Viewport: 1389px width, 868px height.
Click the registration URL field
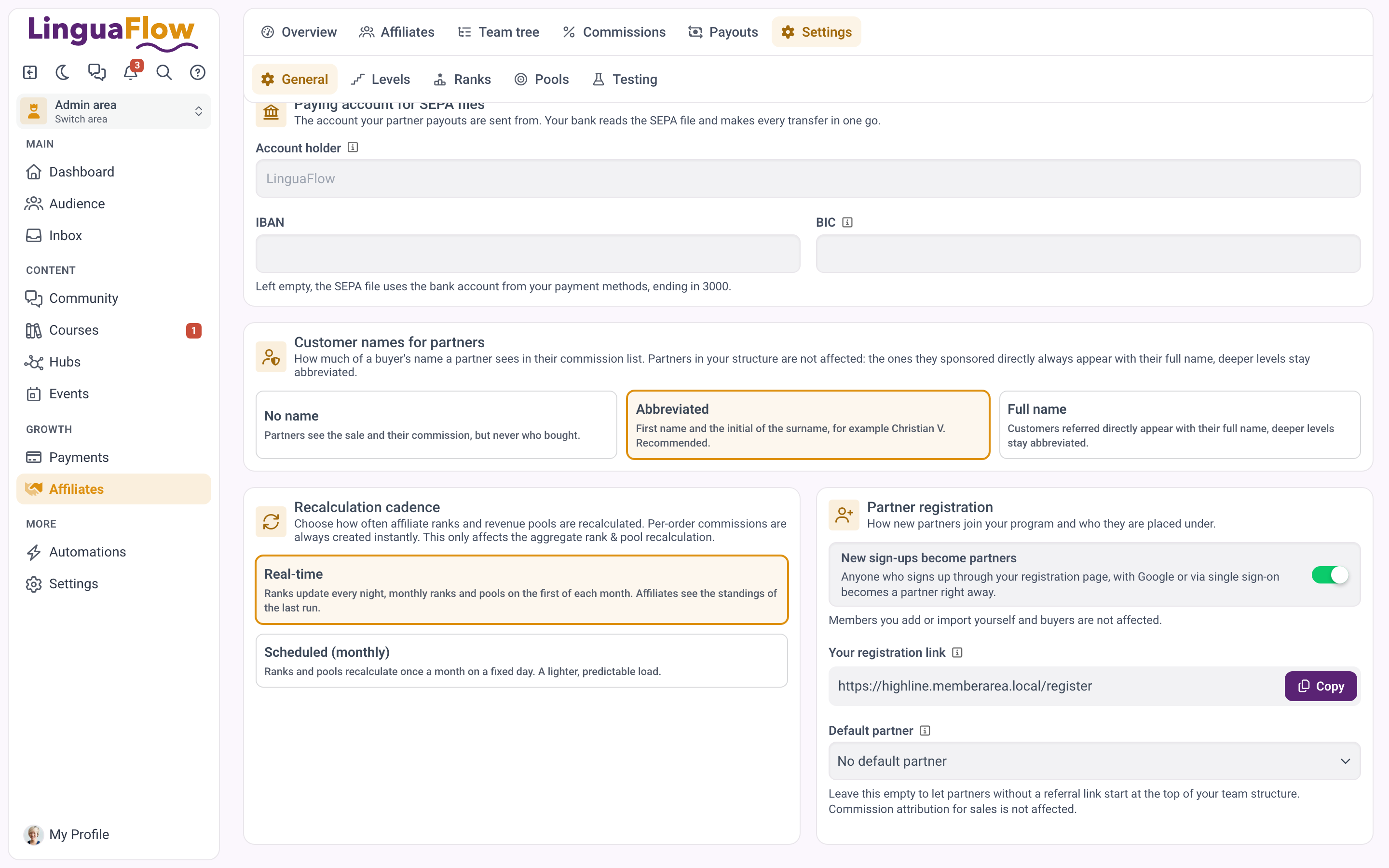tap(1056, 686)
